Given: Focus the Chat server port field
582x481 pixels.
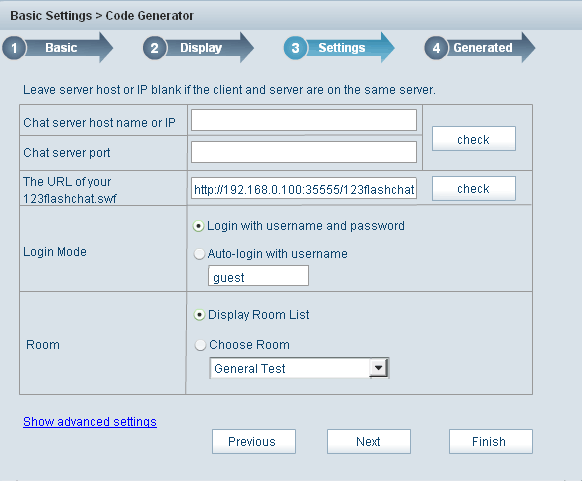Looking at the screenshot, I should (304, 152).
